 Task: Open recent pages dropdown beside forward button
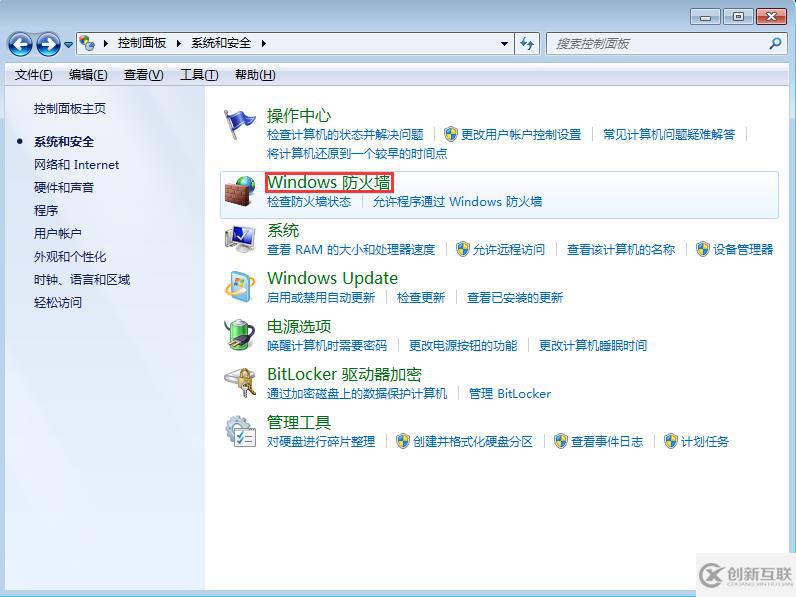pos(69,45)
